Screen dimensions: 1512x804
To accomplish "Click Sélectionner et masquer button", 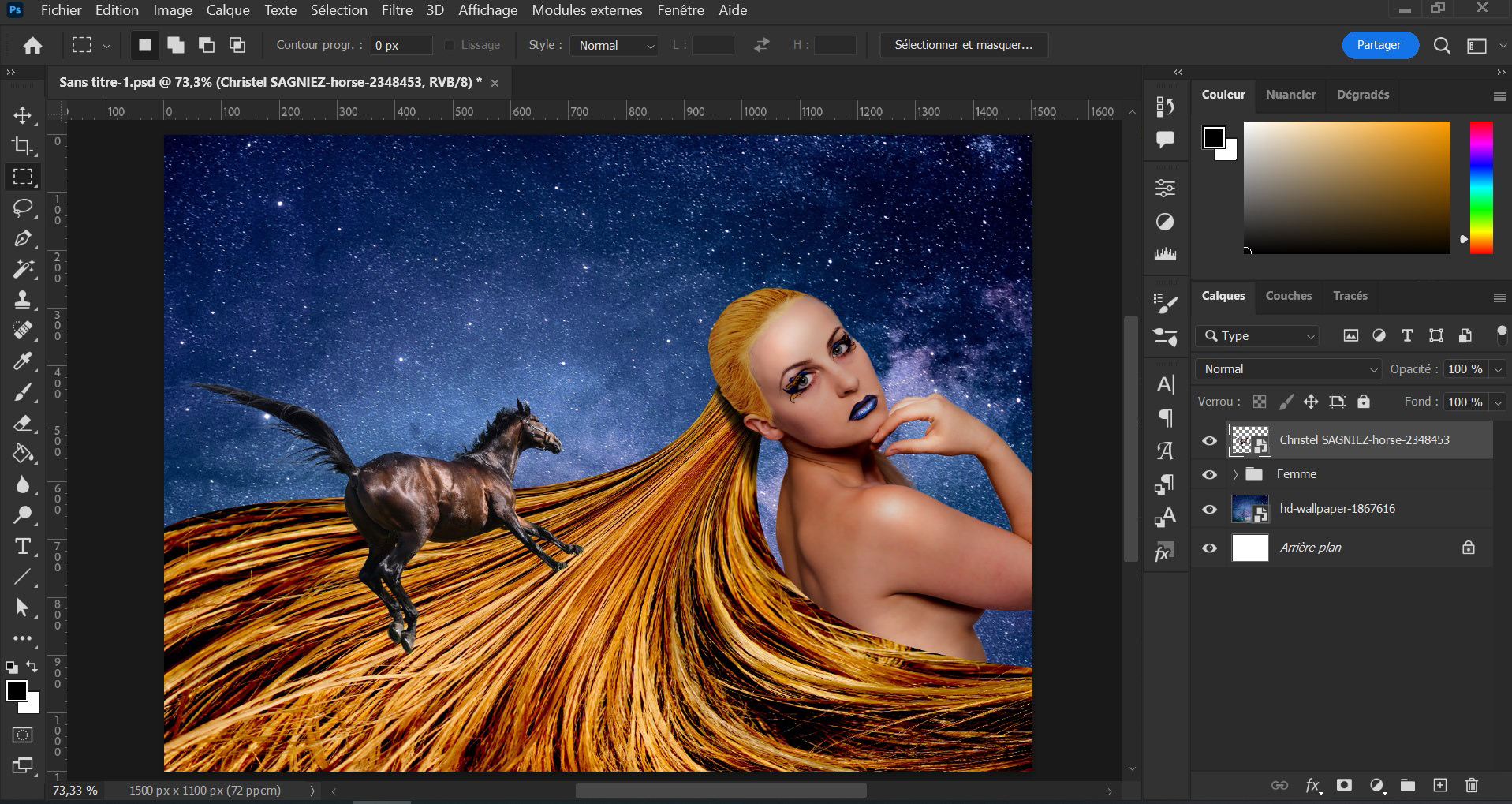I will [963, 45].
